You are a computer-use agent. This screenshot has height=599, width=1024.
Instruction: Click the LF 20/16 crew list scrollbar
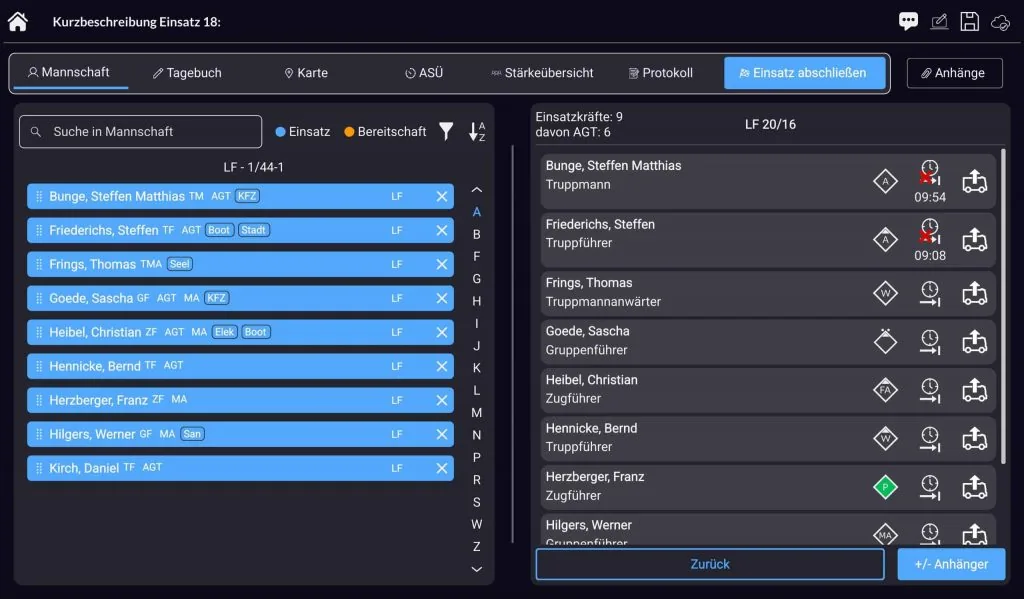(x=1003, y=306)
